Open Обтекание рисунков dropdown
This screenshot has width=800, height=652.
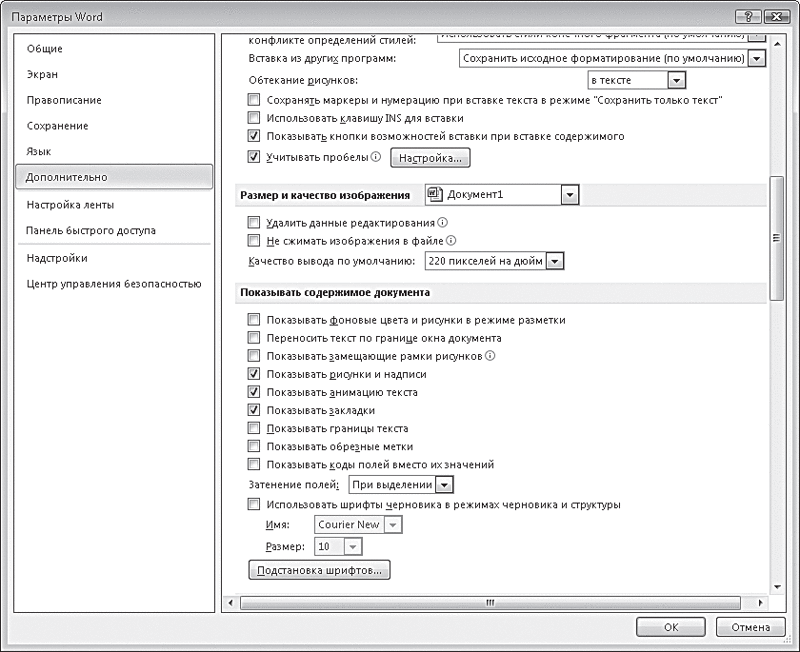(x=677, y=80)
